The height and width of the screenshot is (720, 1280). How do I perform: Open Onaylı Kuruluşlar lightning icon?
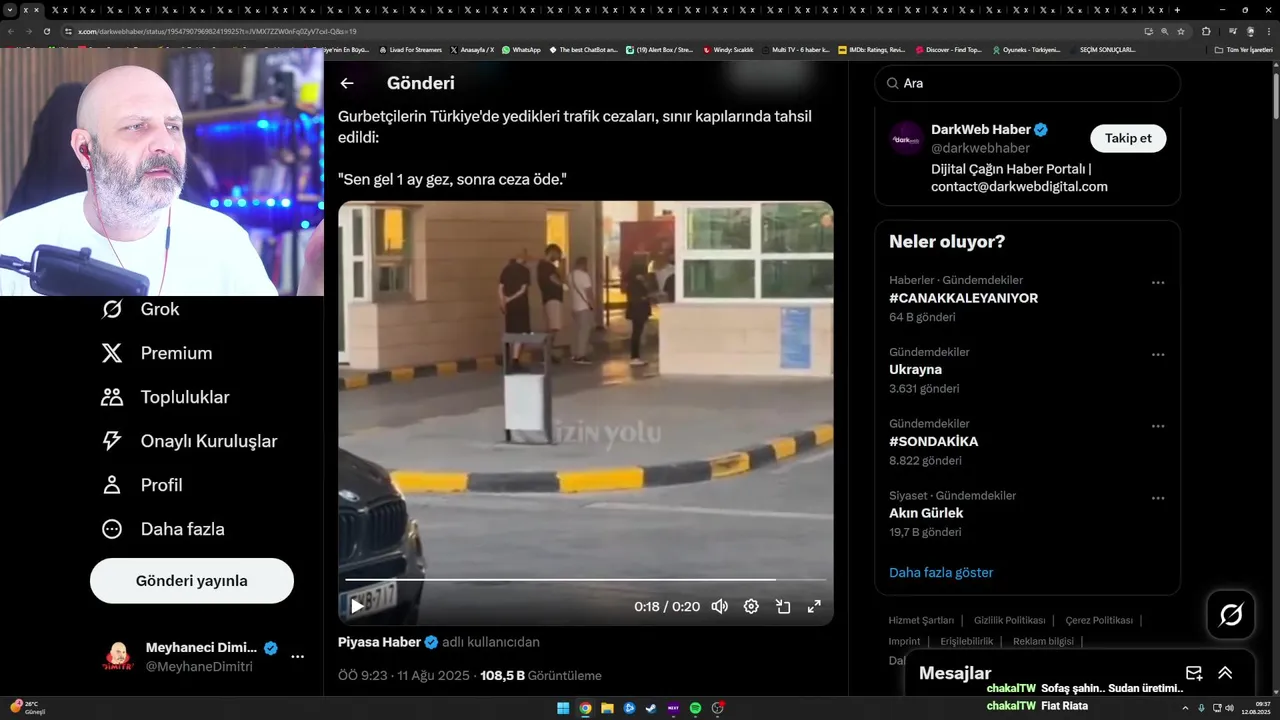pyautogui.click(x=112, y=441)
